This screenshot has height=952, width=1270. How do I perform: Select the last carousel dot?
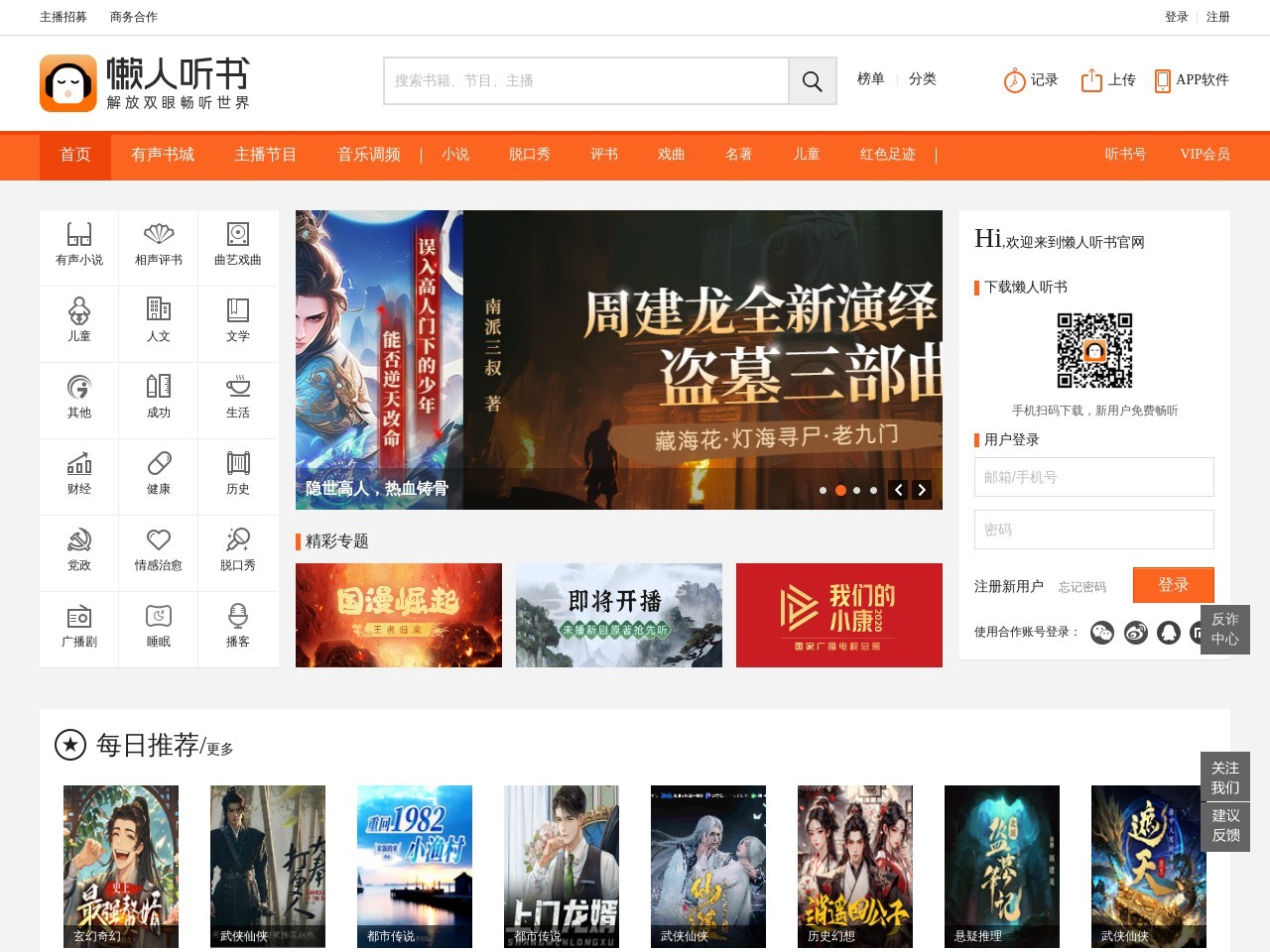[873, 490]
